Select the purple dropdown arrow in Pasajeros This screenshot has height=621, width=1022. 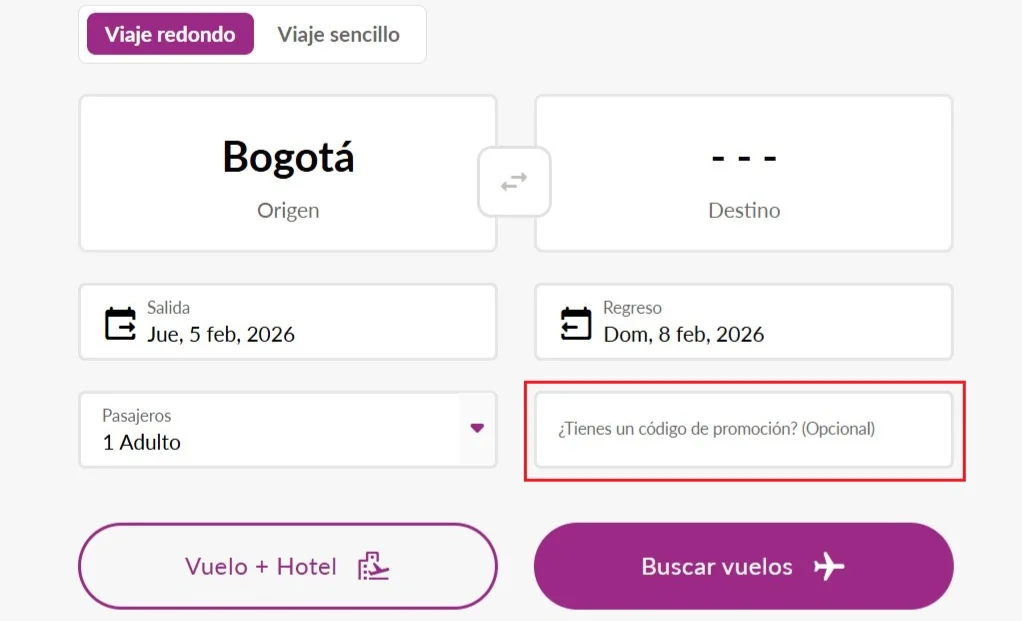pos(475,430)
